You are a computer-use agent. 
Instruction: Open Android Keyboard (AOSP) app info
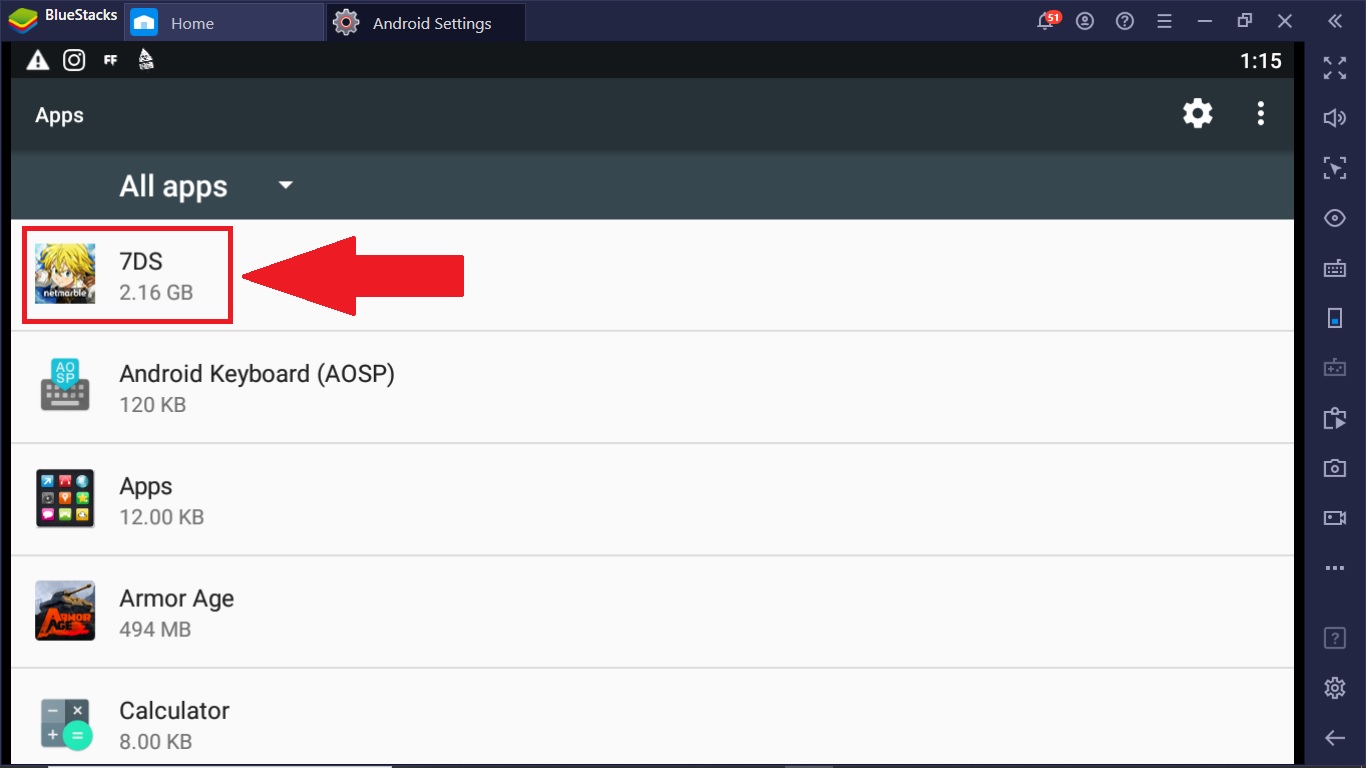coord(652,387)
